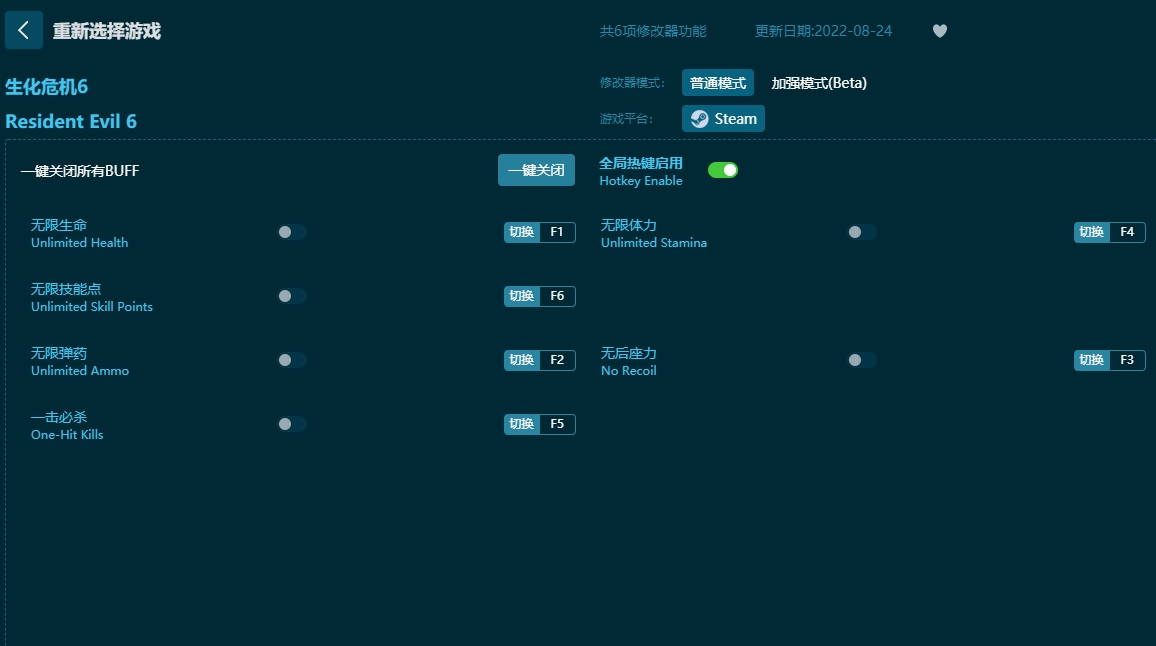This screenshot has width=1156, height=646.
Task: Favorite this trainer via the heart icon
Action: pyautogui.click(x=939, y=30)
